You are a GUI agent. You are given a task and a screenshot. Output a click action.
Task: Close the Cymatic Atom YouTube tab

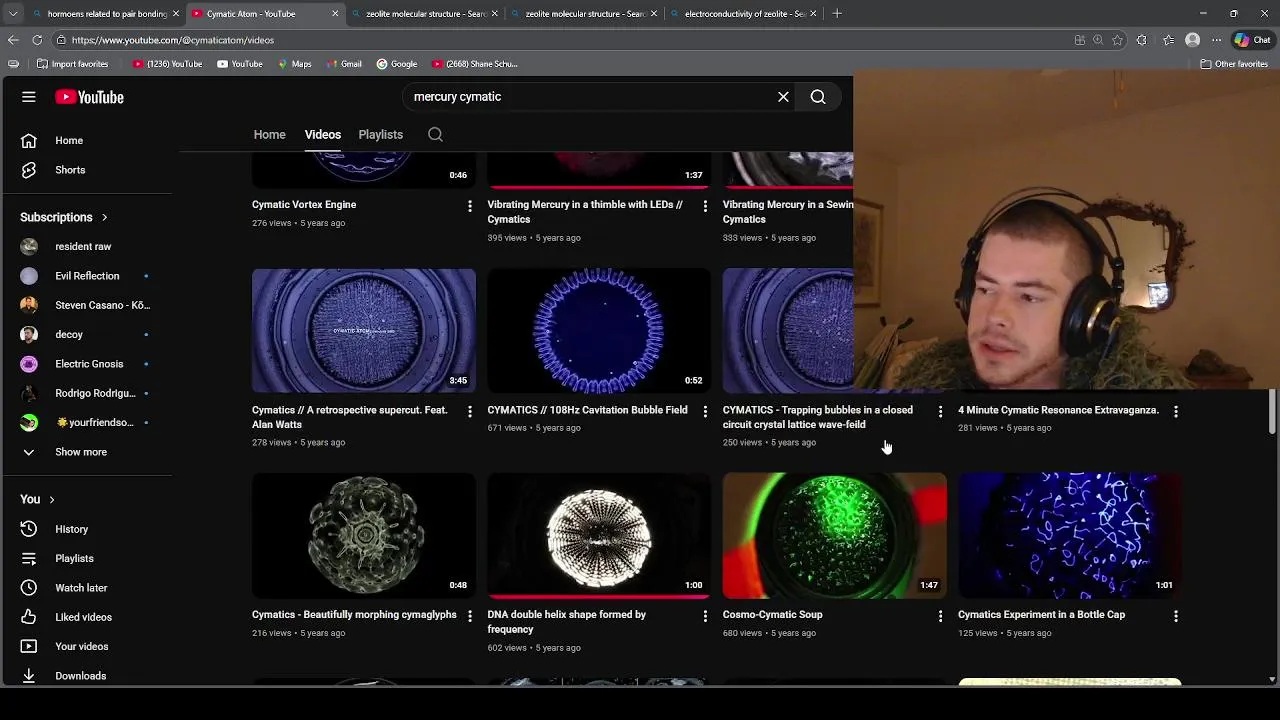click(335, 14)
